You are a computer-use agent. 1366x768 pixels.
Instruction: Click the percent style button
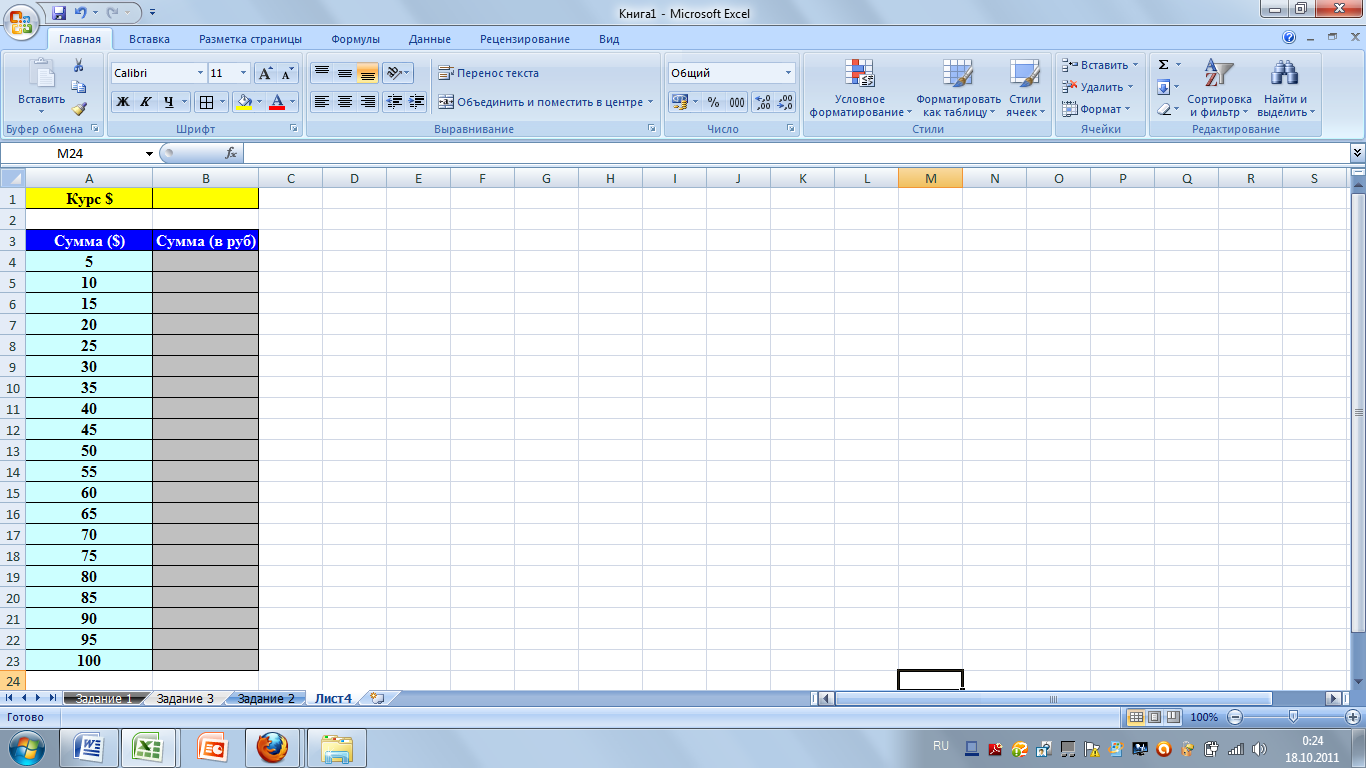(713, 102)
